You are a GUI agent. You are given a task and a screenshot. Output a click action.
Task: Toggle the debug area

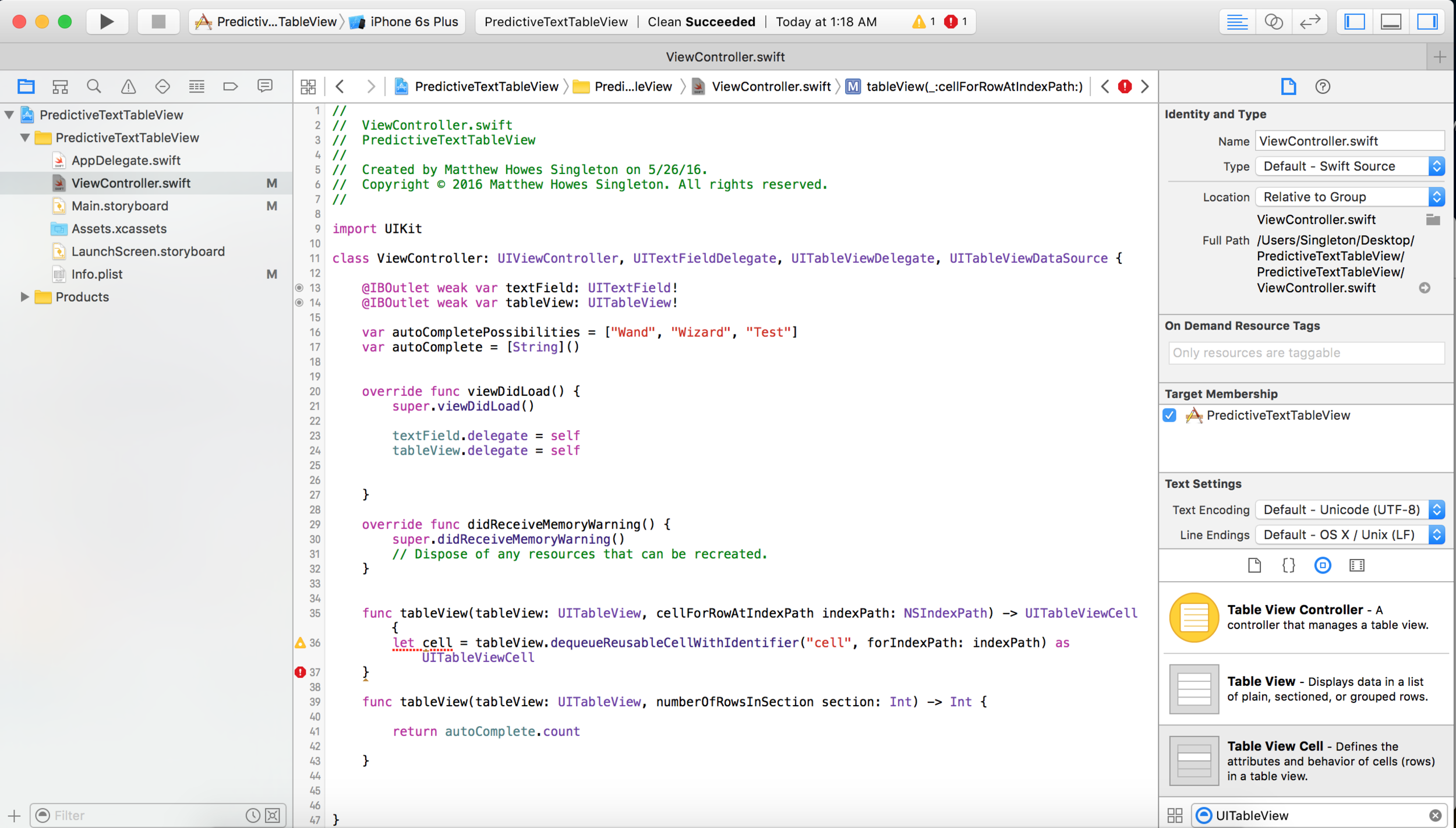tap(1391, 22)
